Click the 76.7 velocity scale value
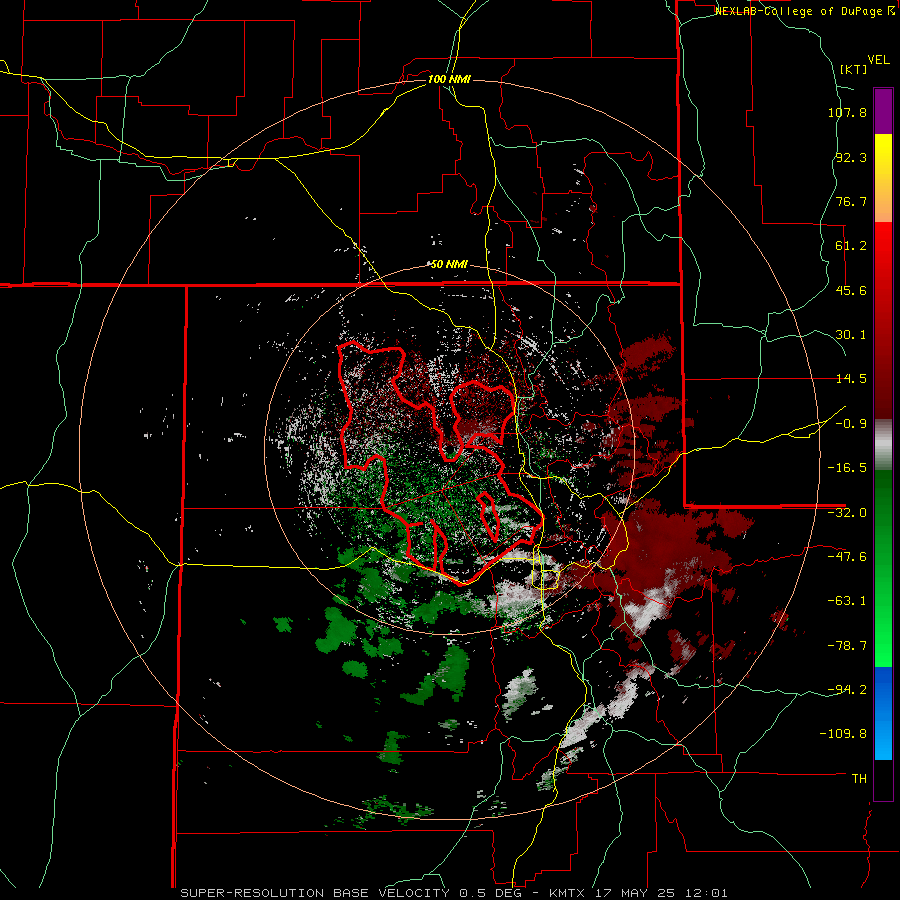This screenshot has height=900, width=900. 851,201
